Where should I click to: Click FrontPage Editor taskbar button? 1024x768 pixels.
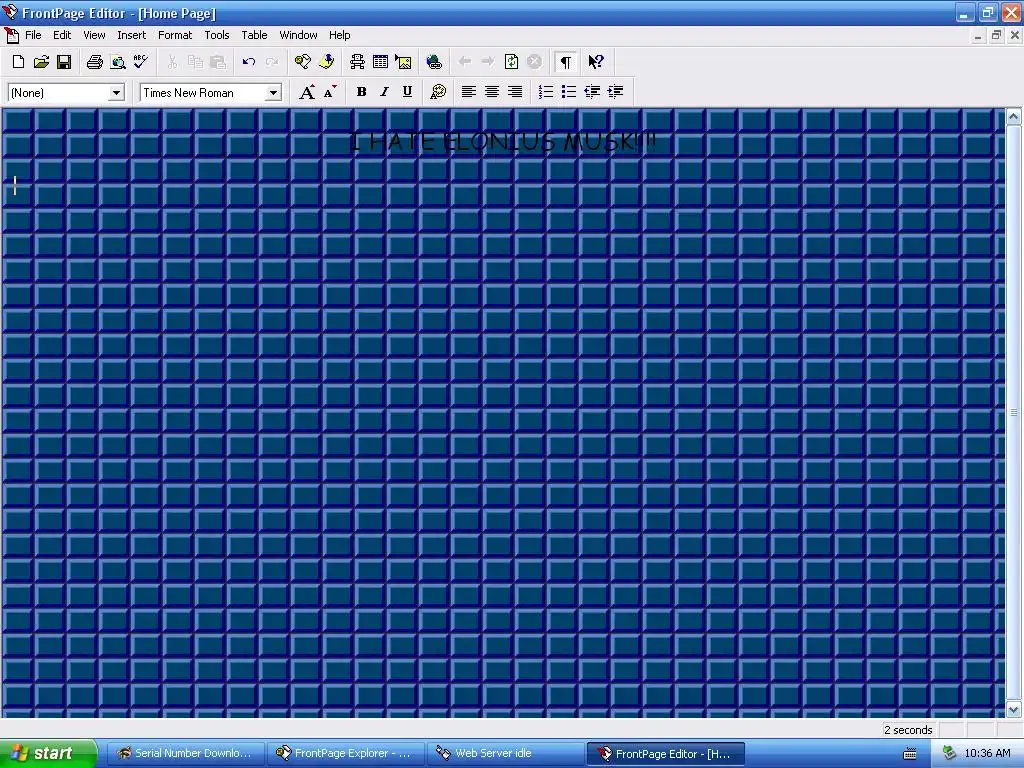[666, 754]
